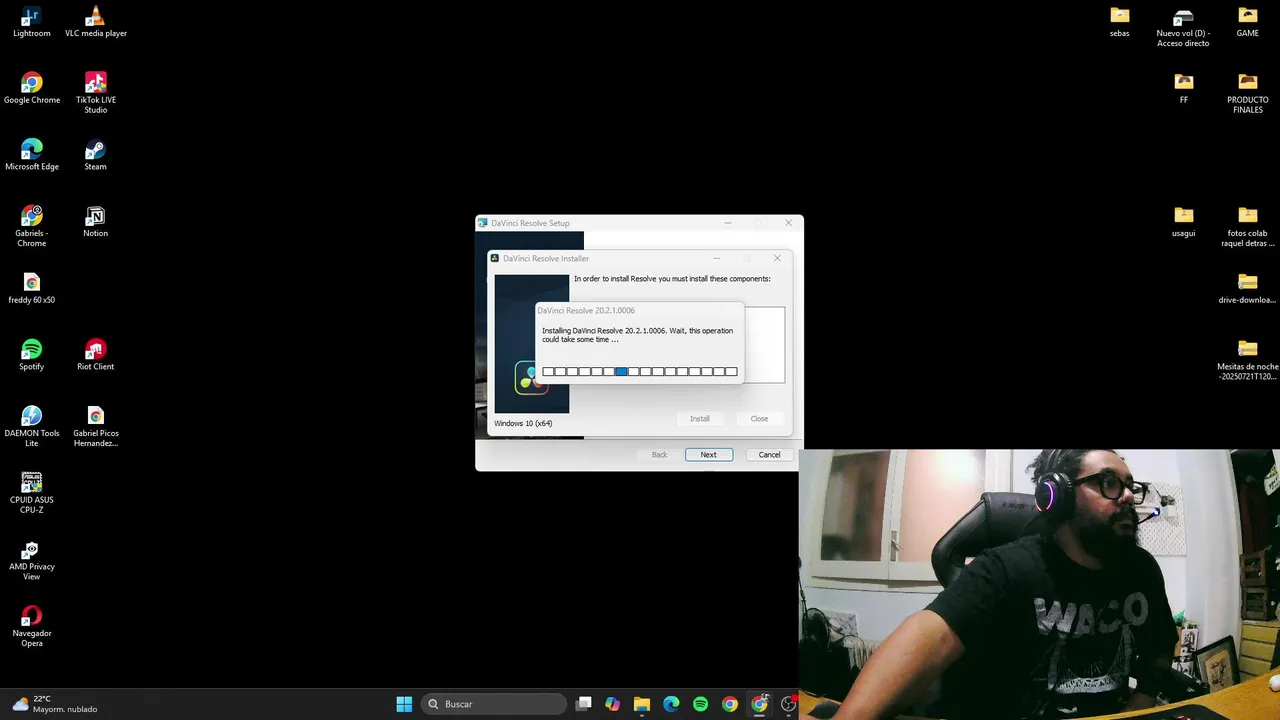The image size is (1280, 720).
Task: Open Mesitas de noche folder
Action: [1247, 360]
